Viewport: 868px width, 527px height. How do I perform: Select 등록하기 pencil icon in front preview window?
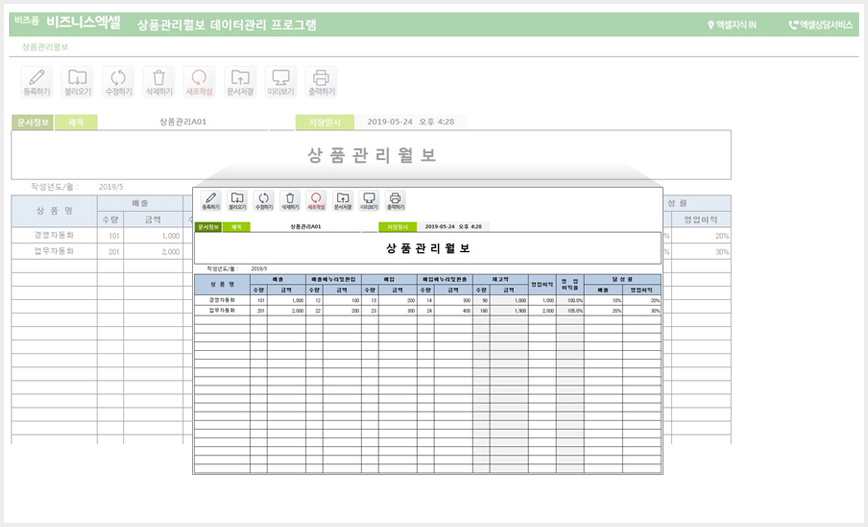(x=211, y=200)
